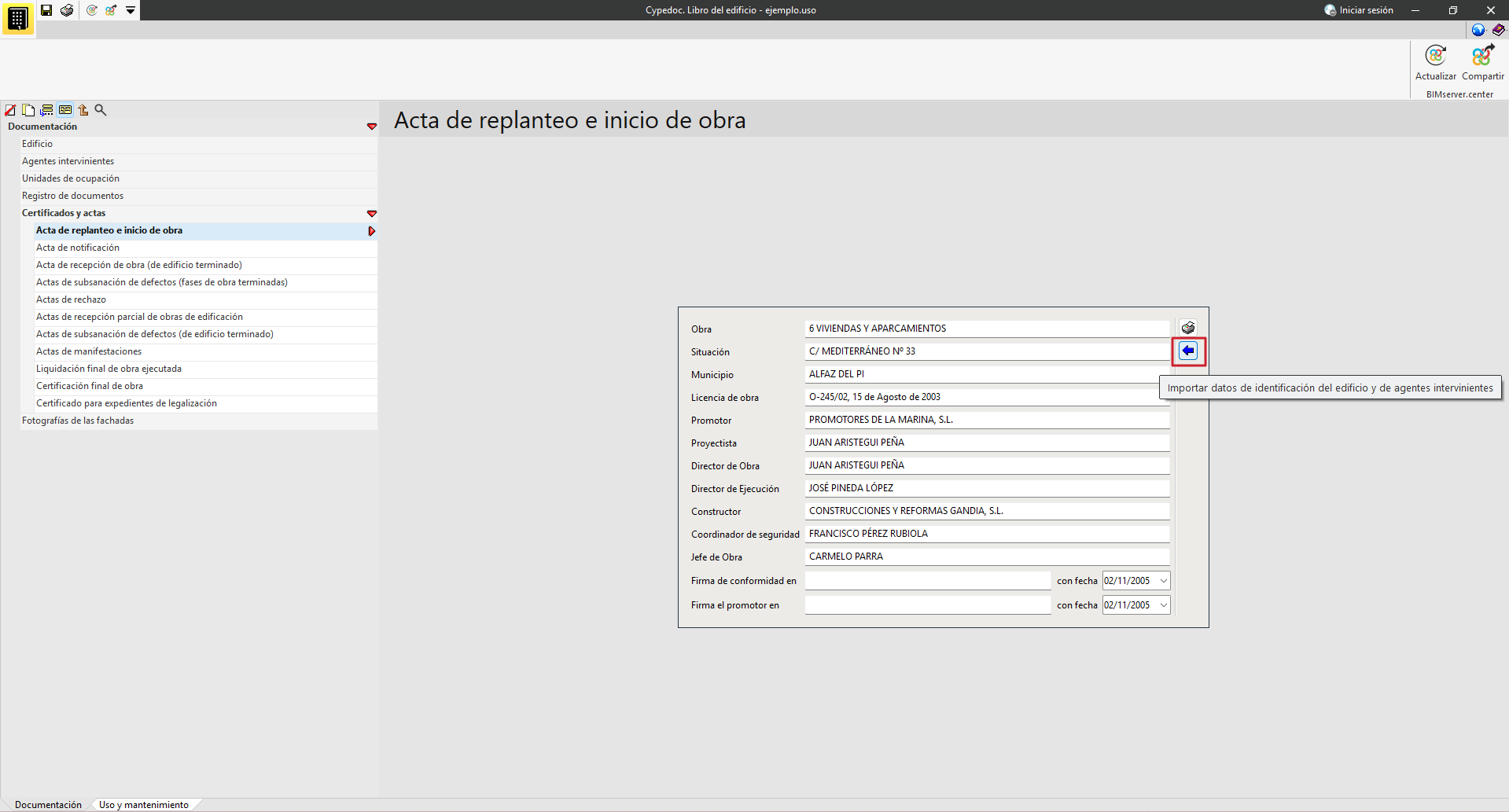
Task: Click the Municipio field ALFAZ DEL PI
Action: pos(988,374)
